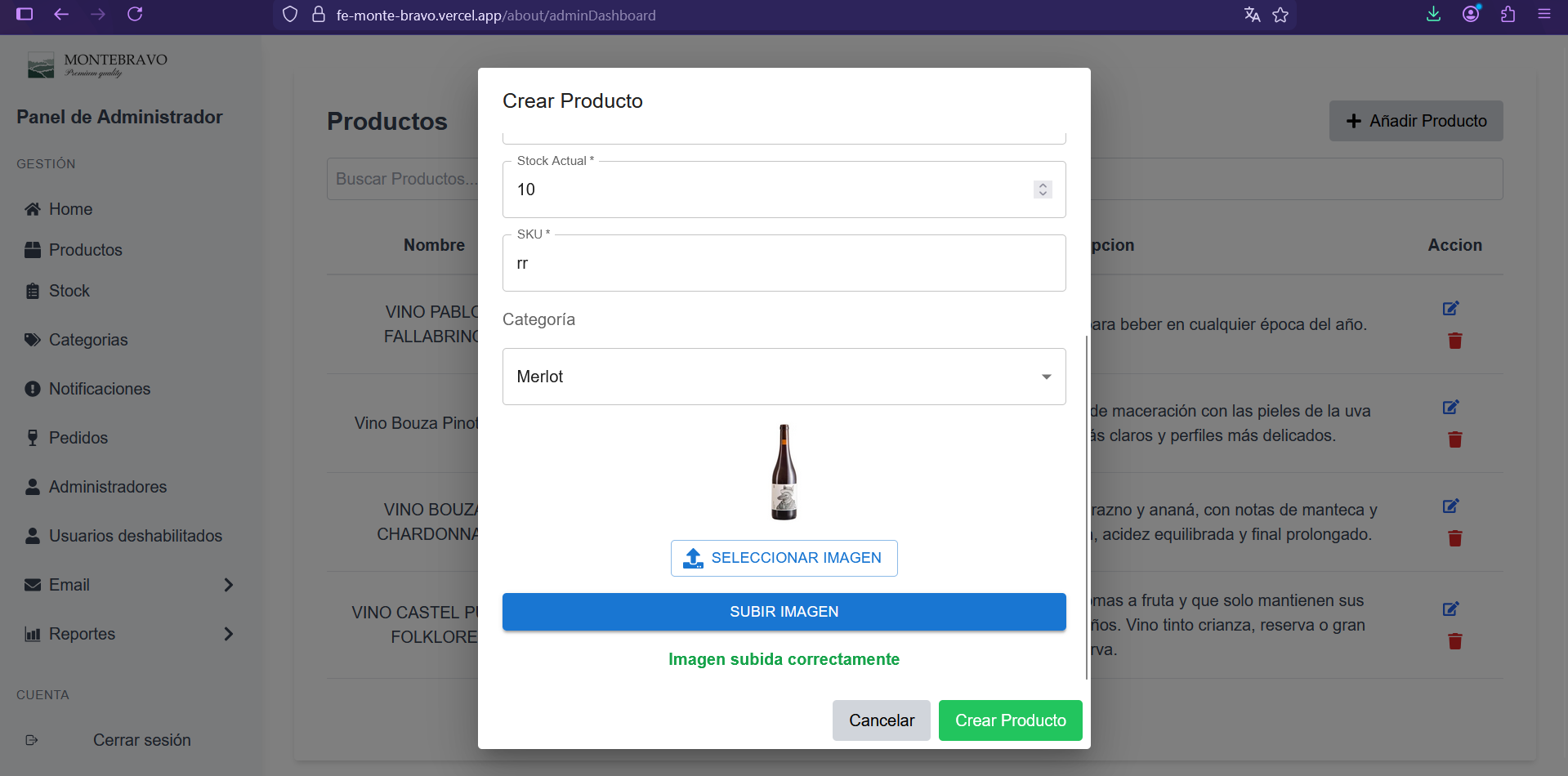This screenshot has height=776, width=1568.
Task: Open Pedidos in the sidebar
Action: 78,438
